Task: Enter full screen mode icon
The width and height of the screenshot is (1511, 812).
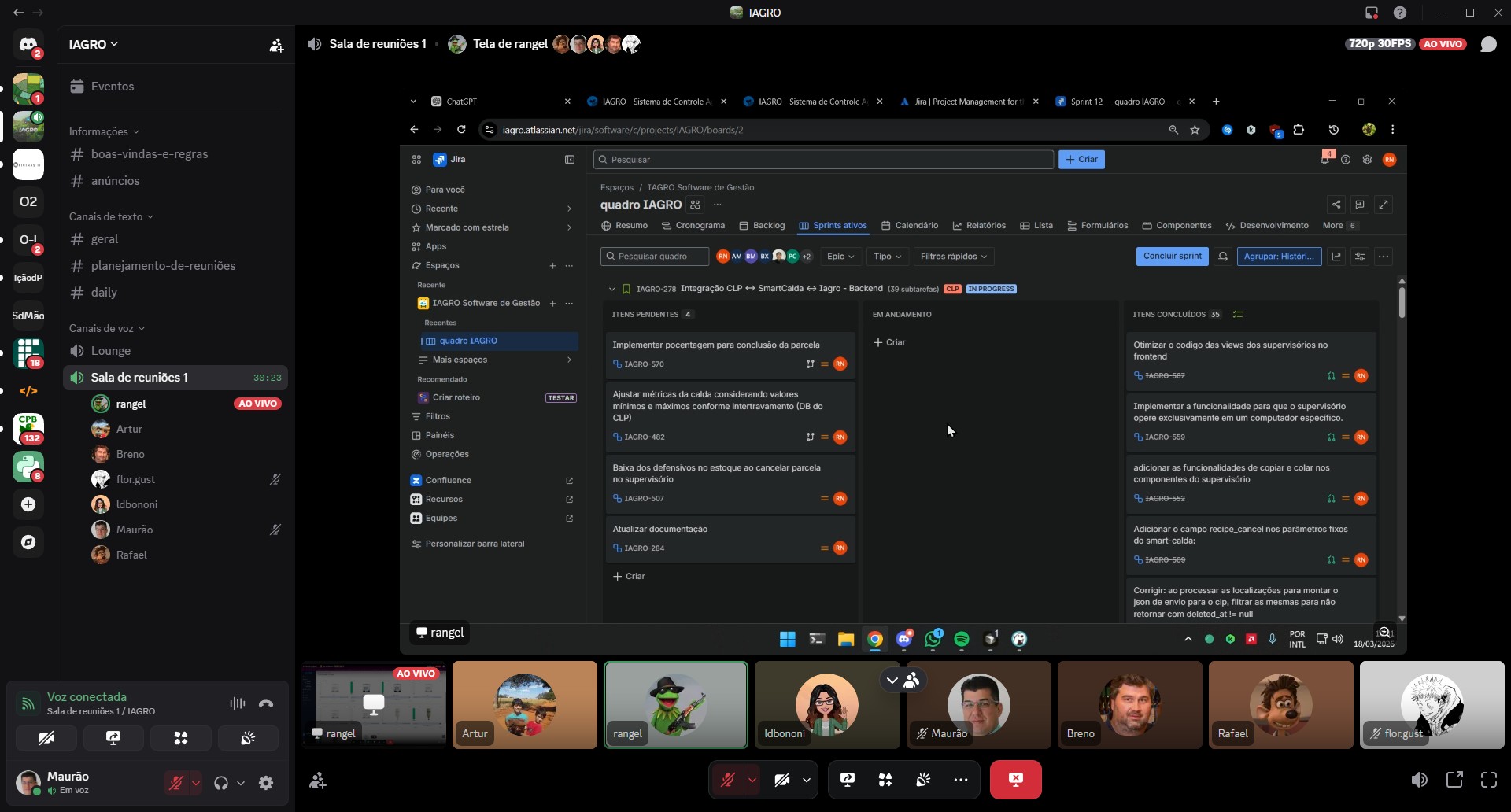Action: (x=1489, y=780)
